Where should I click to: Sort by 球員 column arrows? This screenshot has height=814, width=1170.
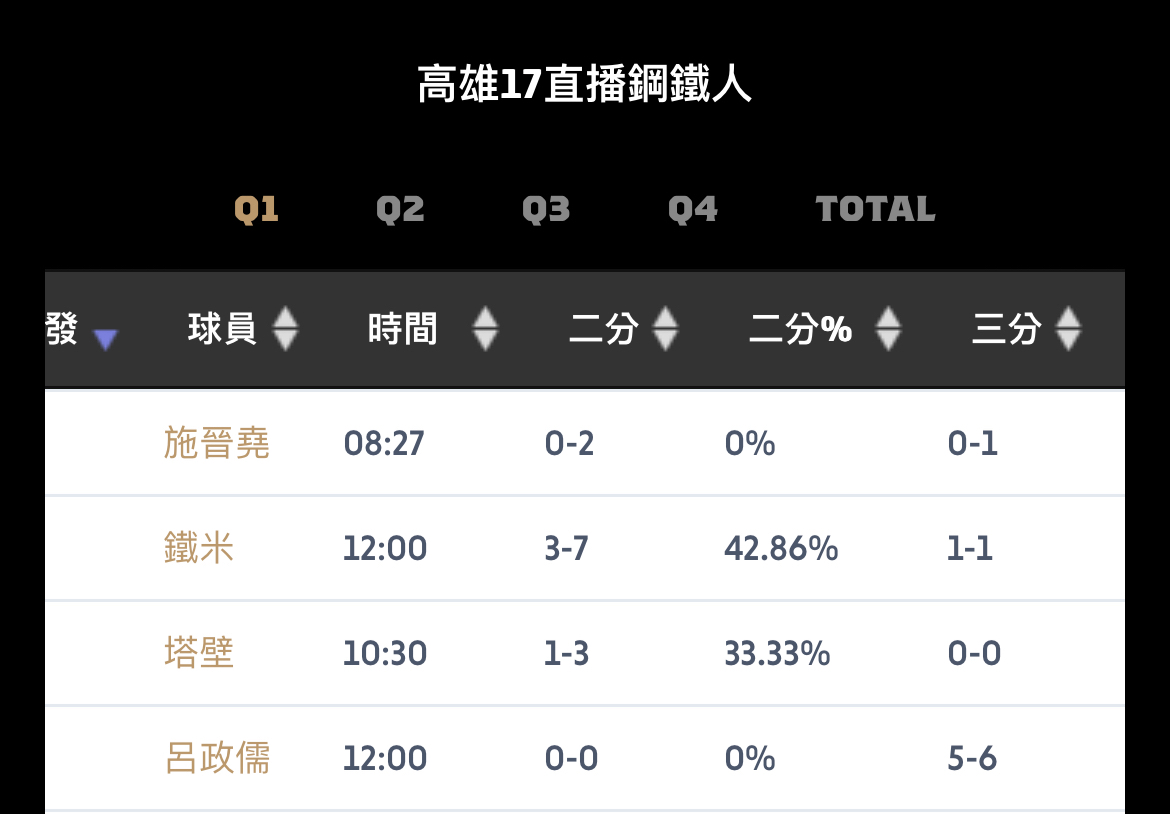pyautogui.click(x=285, y=328)
